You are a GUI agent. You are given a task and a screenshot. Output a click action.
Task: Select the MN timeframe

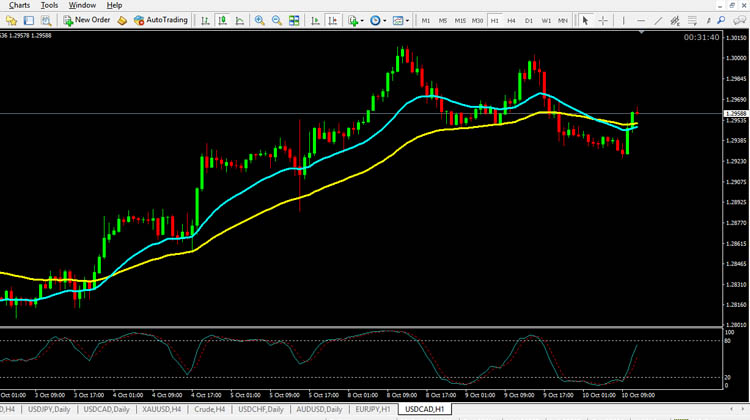(x=563, y=21)
